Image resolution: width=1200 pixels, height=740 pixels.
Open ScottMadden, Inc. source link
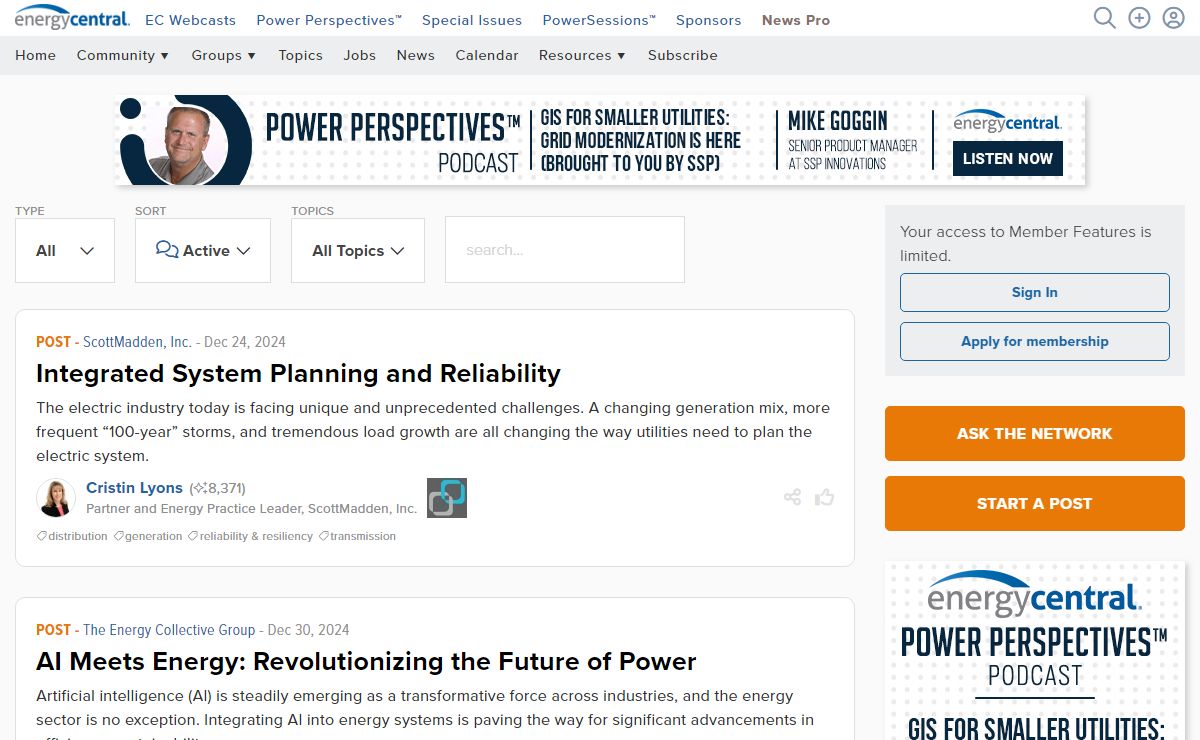coord(137,342)
